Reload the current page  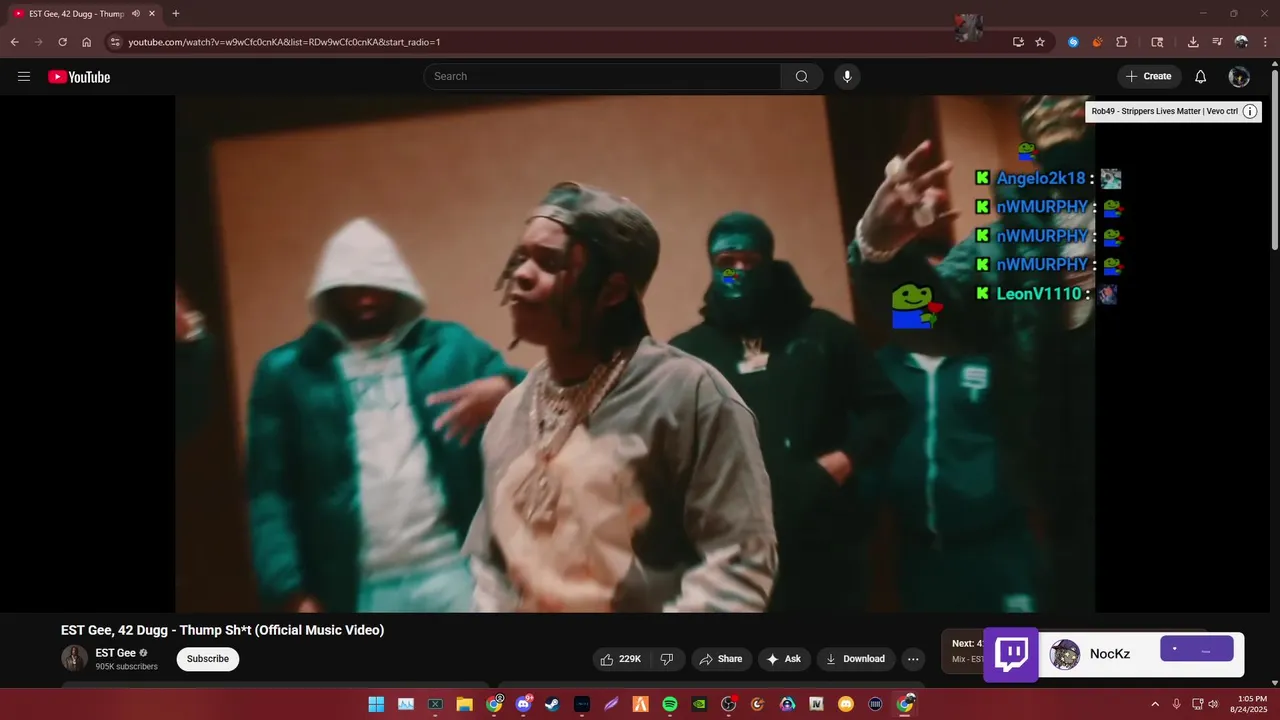click(62, 42)
